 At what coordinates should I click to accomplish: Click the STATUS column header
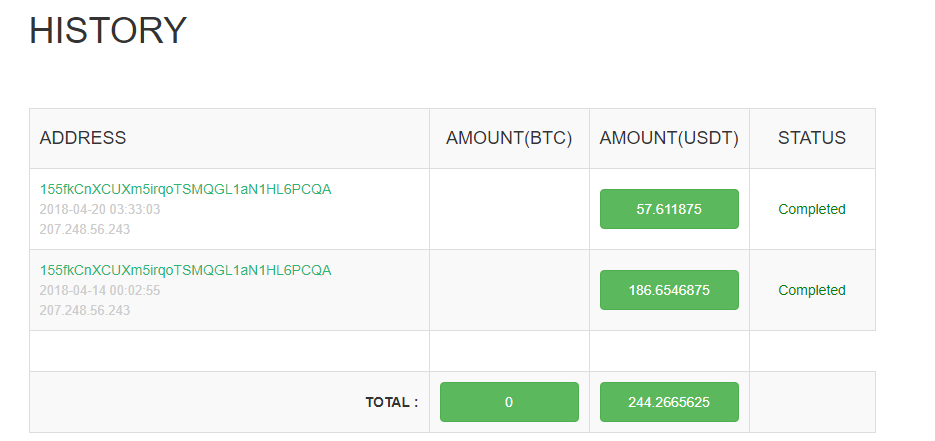pyautogui.click(x=812, y=138)
